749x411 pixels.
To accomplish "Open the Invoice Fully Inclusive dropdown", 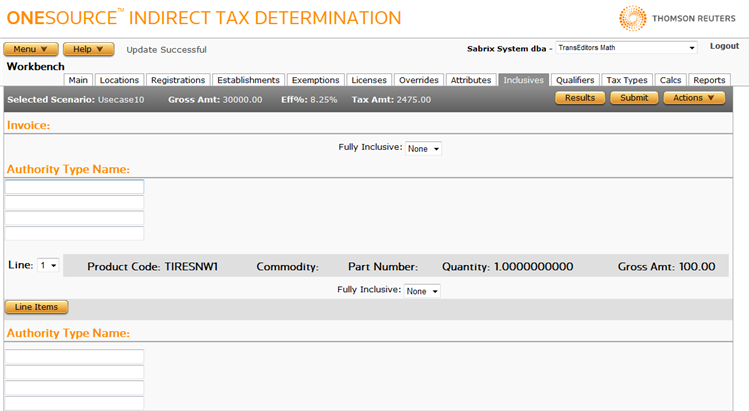I will (424, 148).
